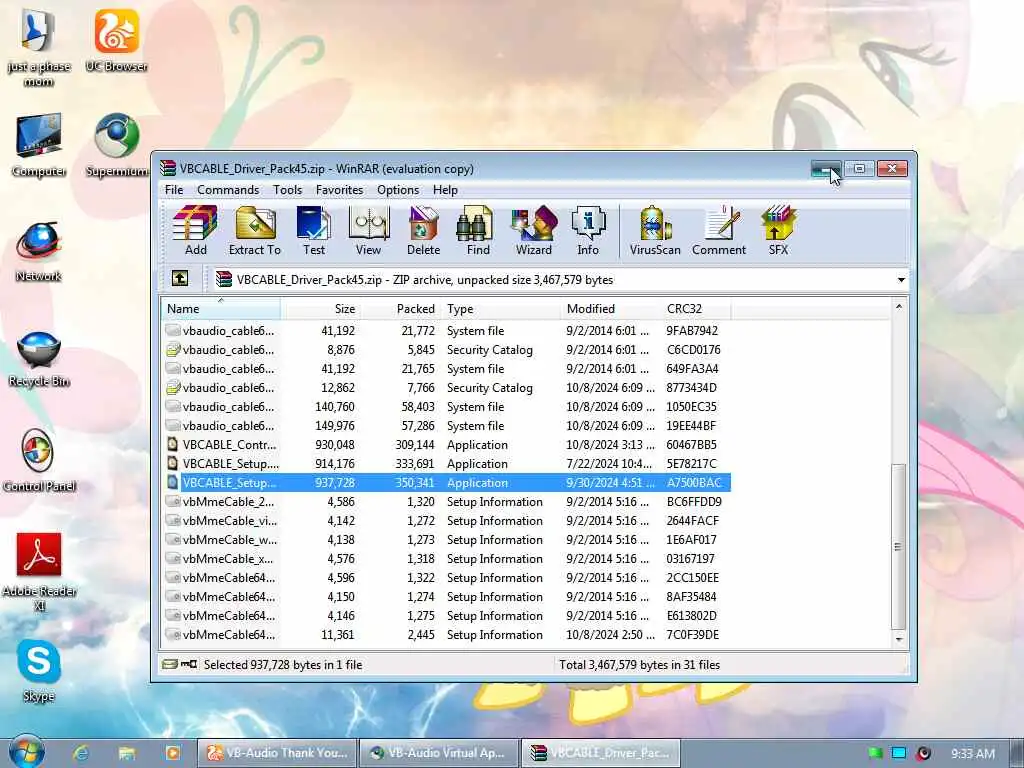Viewport: 1024px width, 768px height.
Task: Open the Windows Start button
Action: (x=26, y=752)
